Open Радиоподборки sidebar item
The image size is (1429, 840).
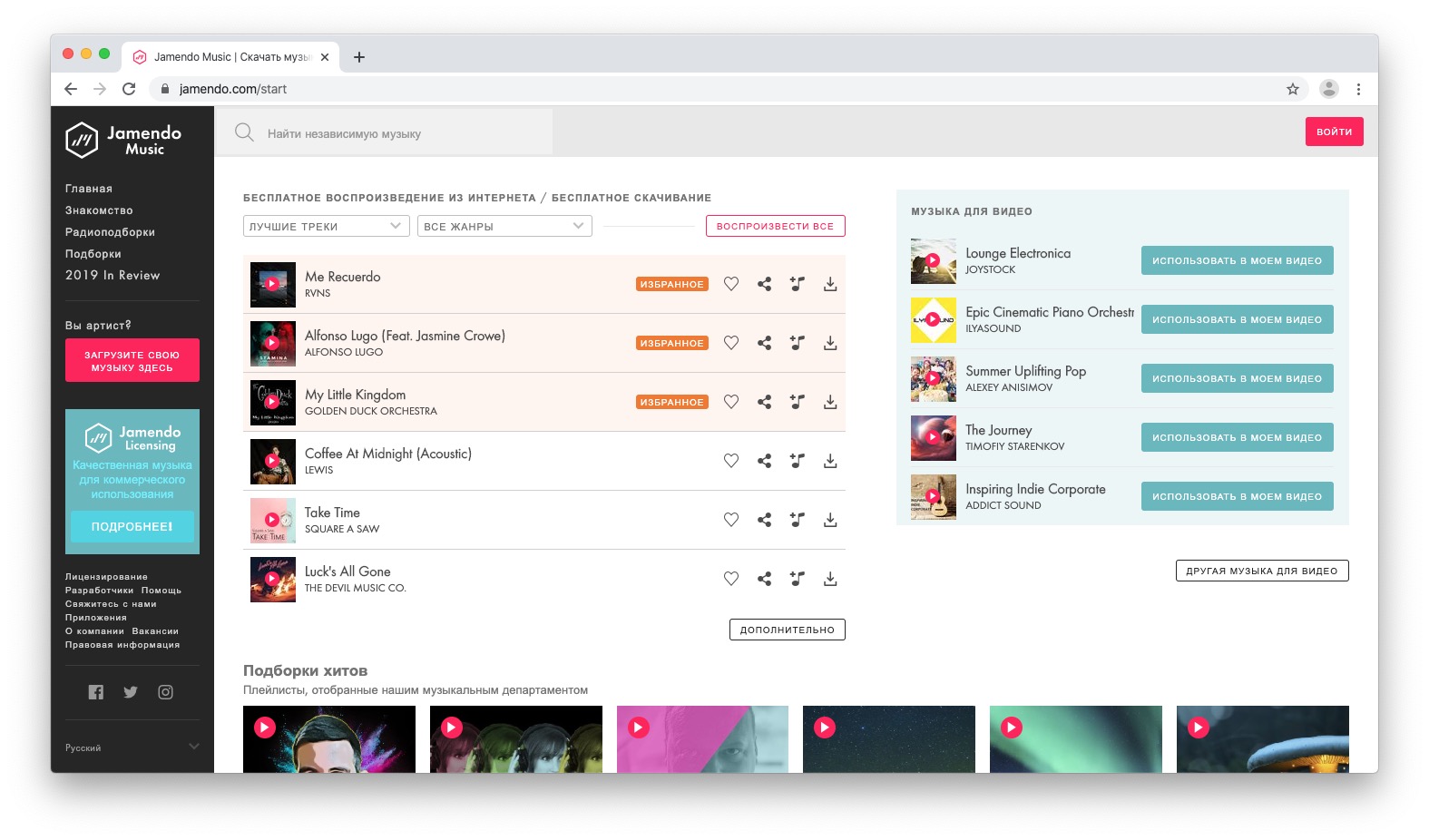coord(110,232)
